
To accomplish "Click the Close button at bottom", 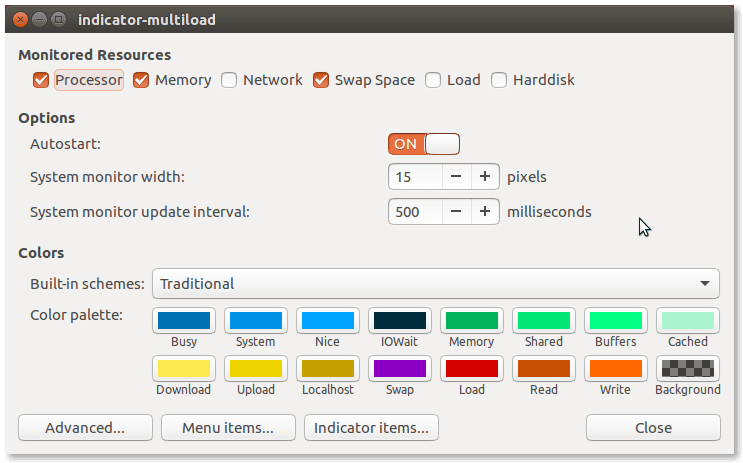I will (x=653, y=428).
